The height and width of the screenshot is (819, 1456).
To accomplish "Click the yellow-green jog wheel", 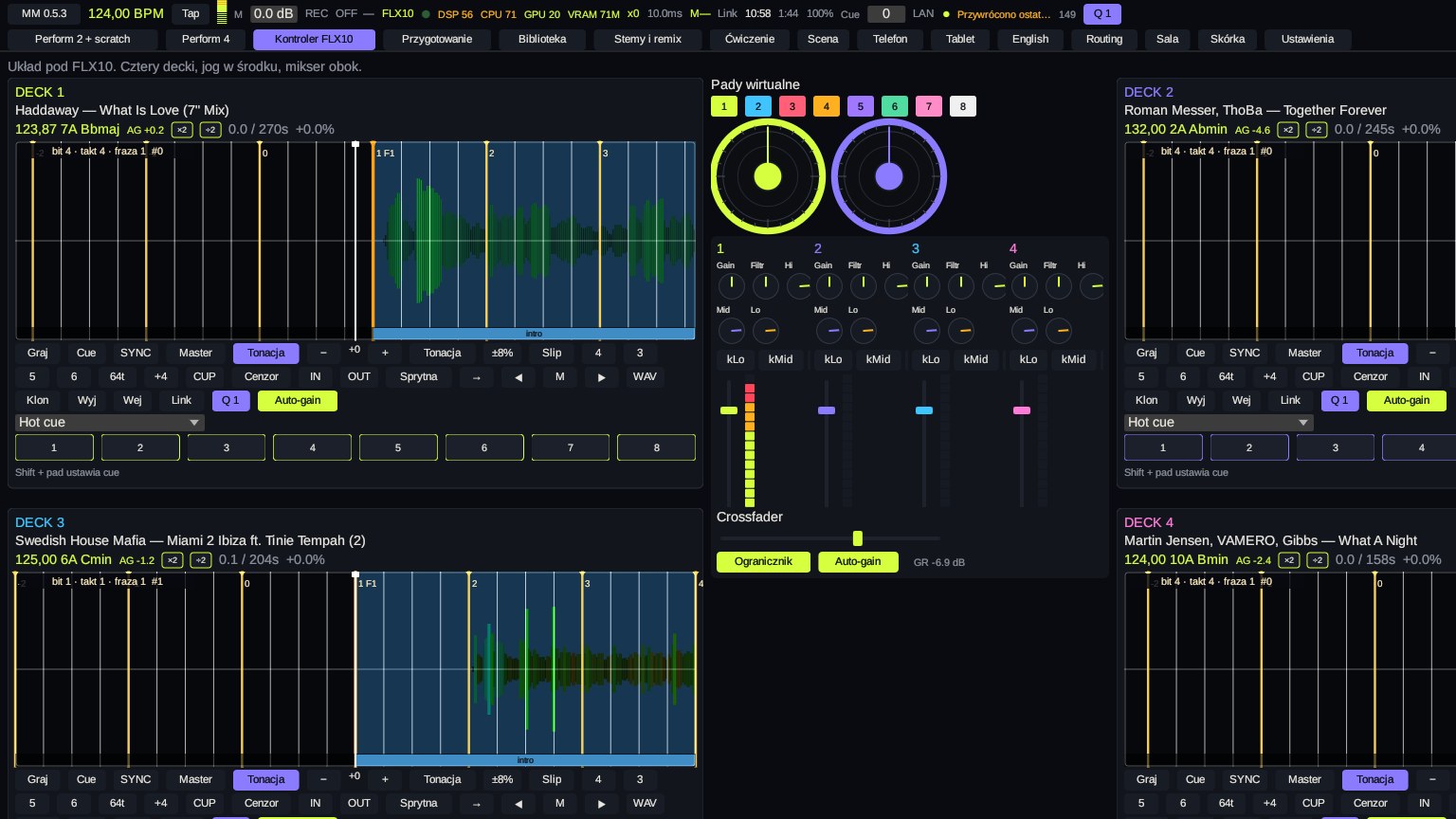I will coord(768,176).
